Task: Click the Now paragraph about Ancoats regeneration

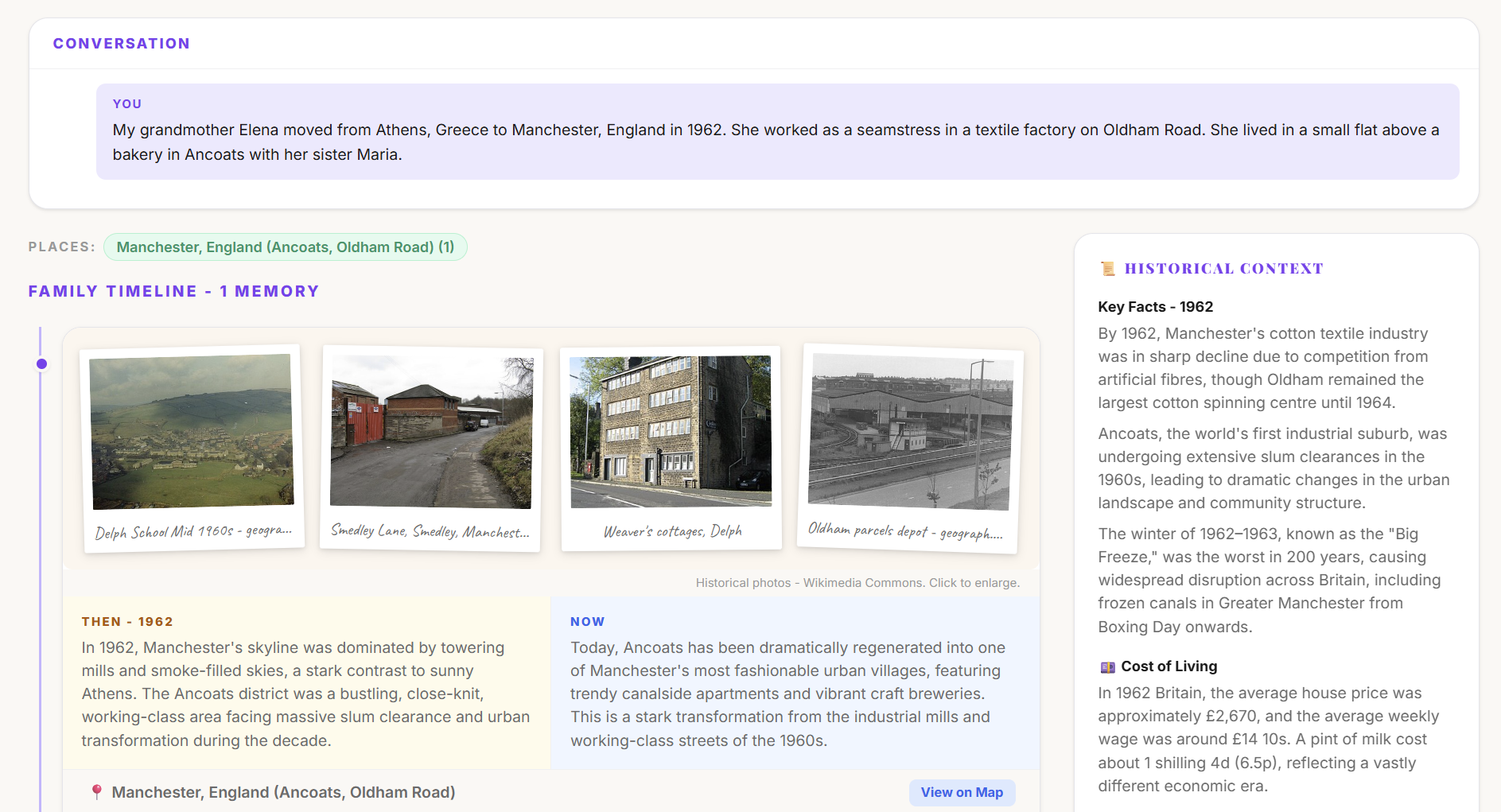Action: pyautogui.click(x=788, y=694)
